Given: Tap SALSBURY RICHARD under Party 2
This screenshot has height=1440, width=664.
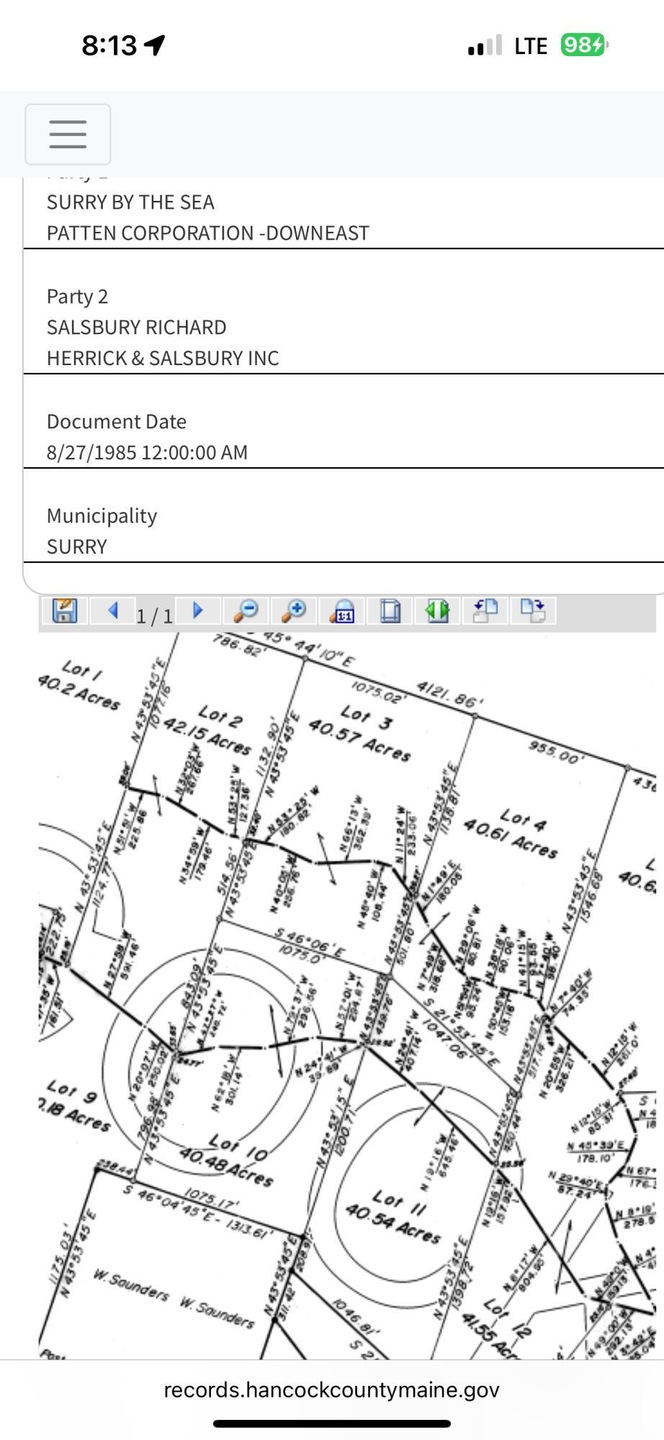Looking at the screenshot, I should 136,327.
